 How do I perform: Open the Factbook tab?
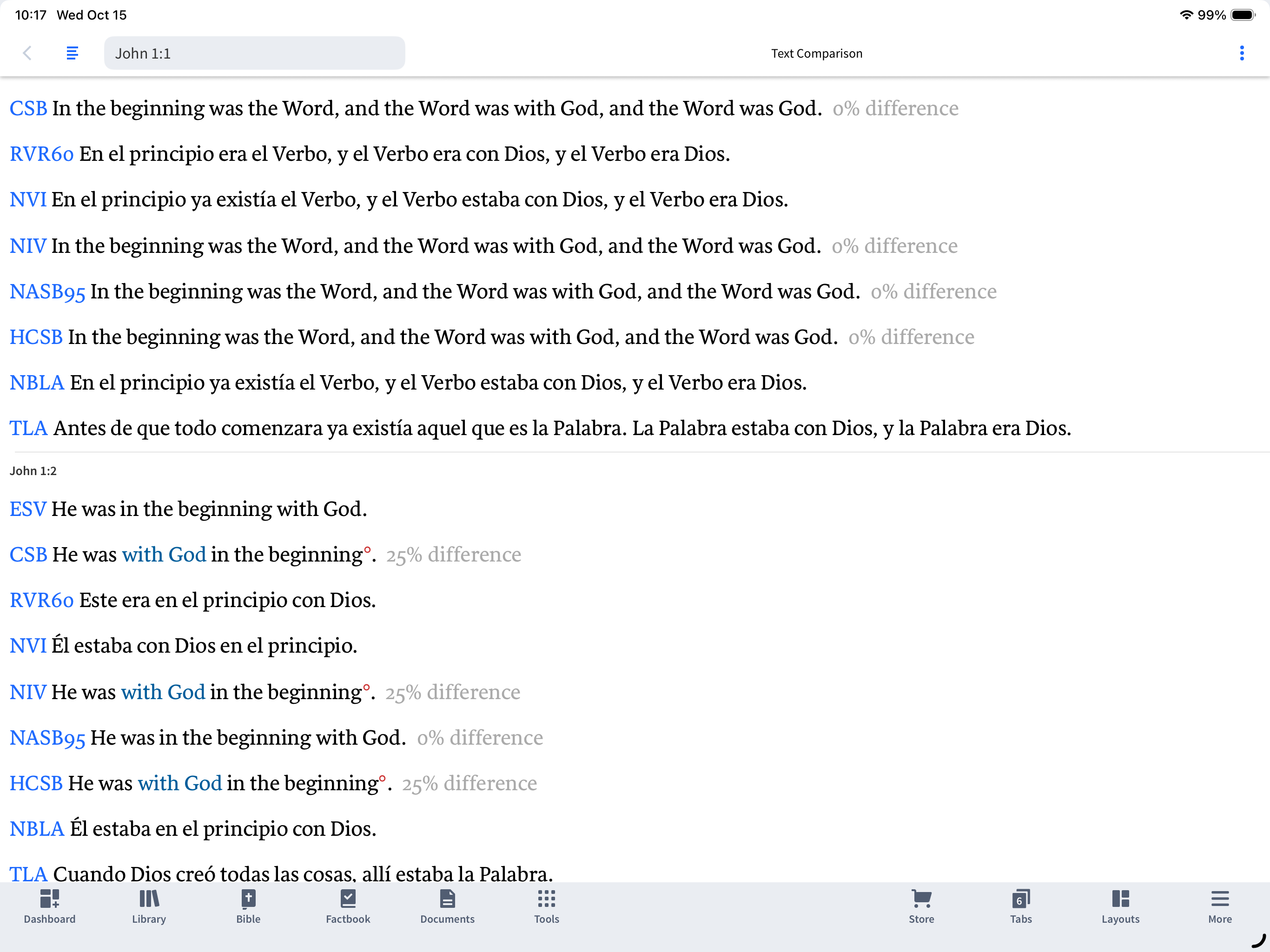pyautogui.click(x=348, y=907)
